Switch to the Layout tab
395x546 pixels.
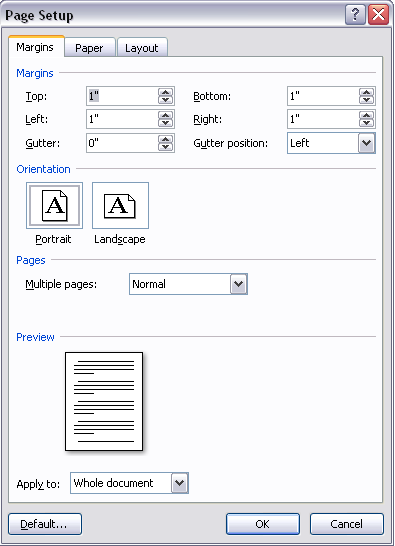pyautogui.click(x=142, y=48)
